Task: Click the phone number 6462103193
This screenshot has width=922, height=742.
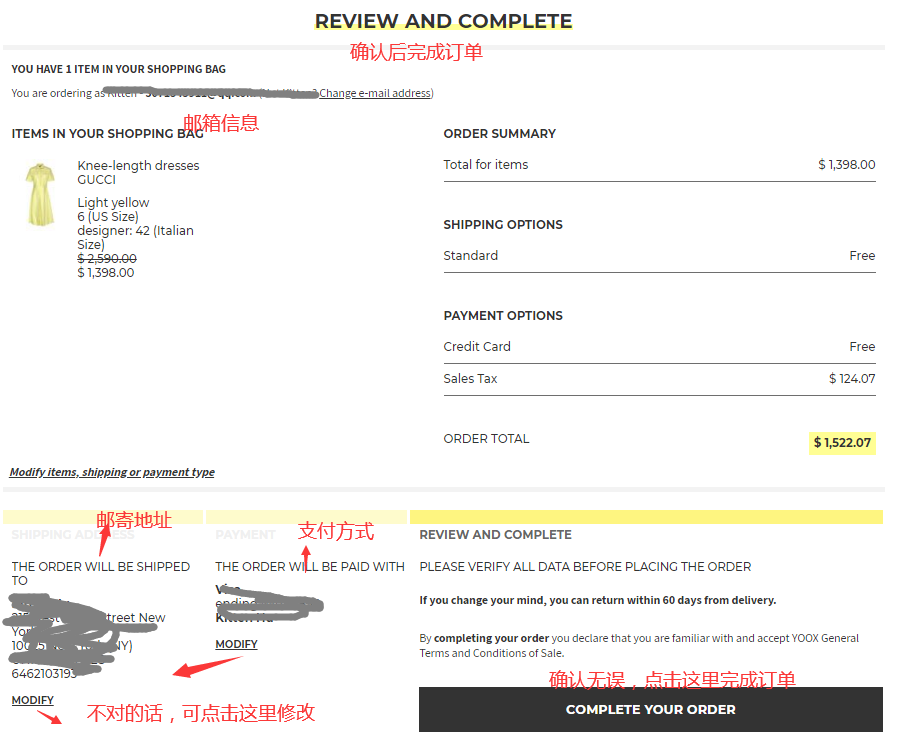Action: [44, 674]
